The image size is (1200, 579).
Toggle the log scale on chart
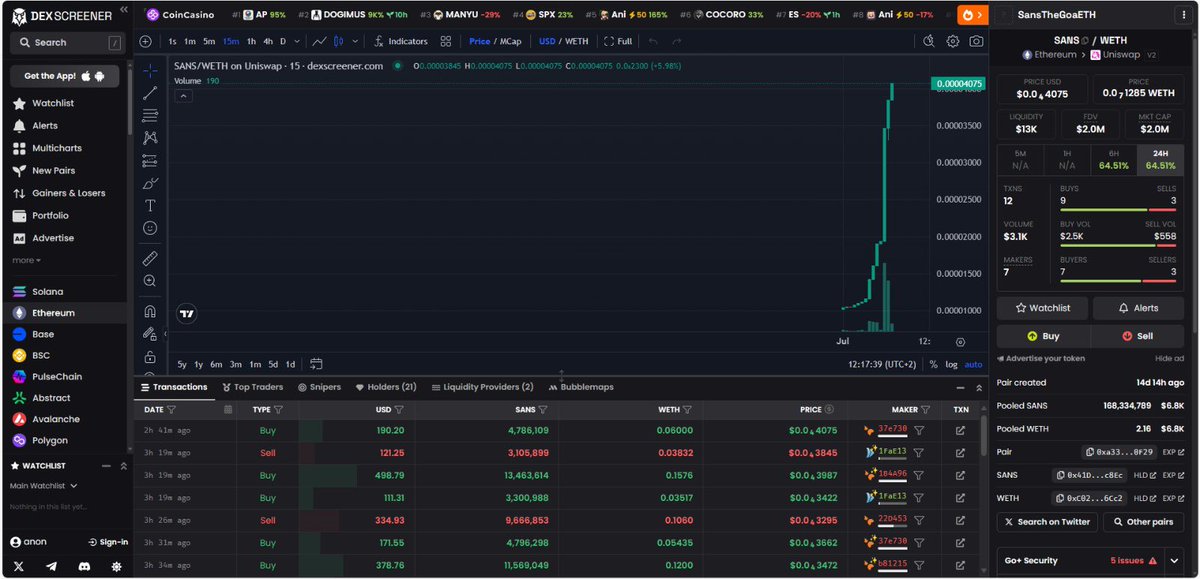[951, 365]
